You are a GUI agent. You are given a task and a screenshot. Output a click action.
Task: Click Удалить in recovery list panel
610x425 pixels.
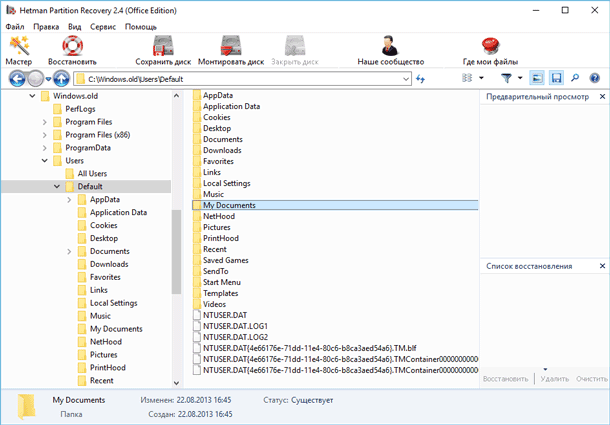[x=554, y=379]
